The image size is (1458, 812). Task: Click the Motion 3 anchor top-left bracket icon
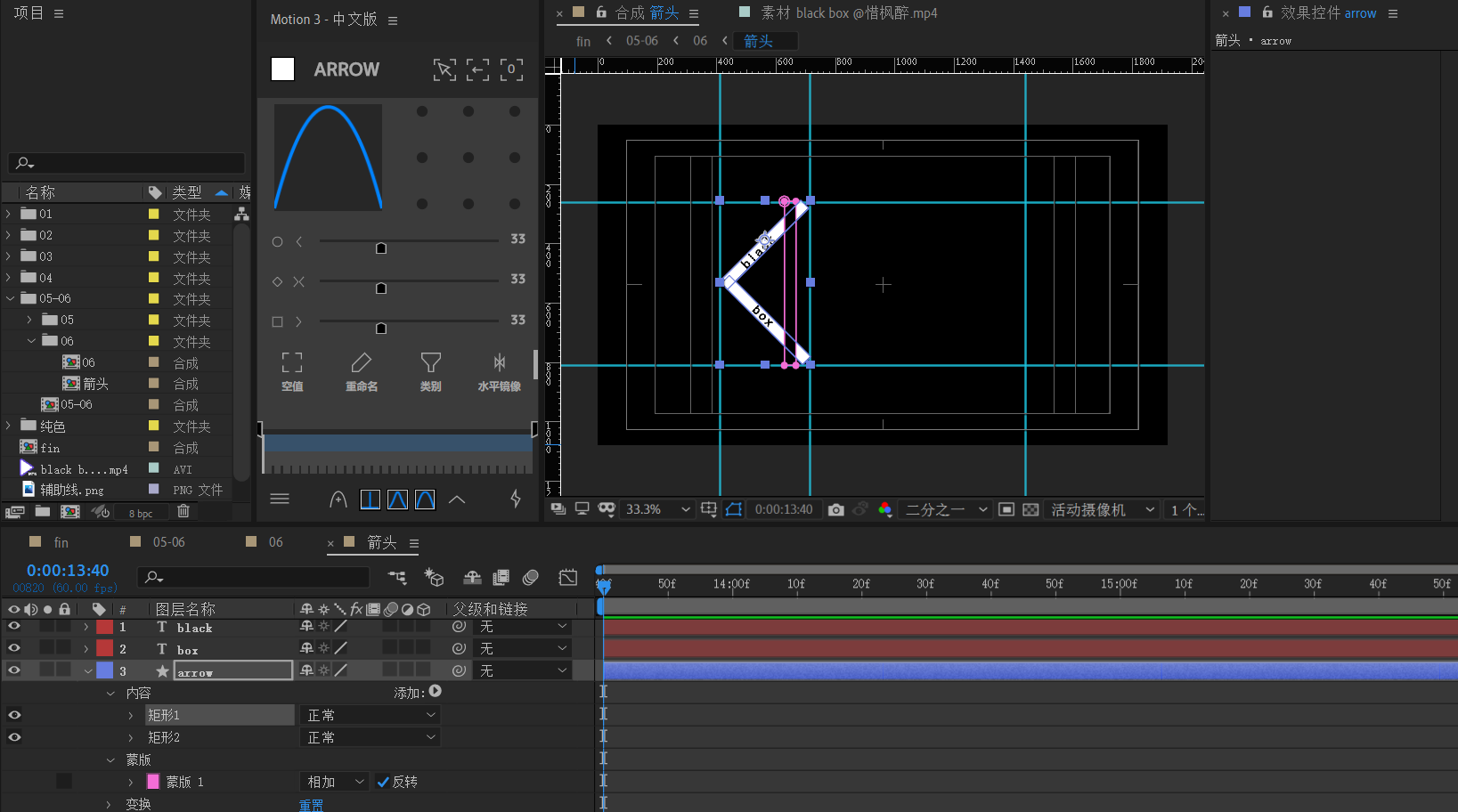click(x=444, y=69)
